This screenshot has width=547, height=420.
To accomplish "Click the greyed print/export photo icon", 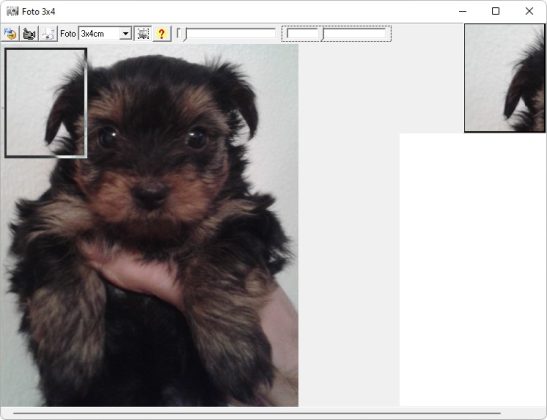I will (x=48, y=34).
